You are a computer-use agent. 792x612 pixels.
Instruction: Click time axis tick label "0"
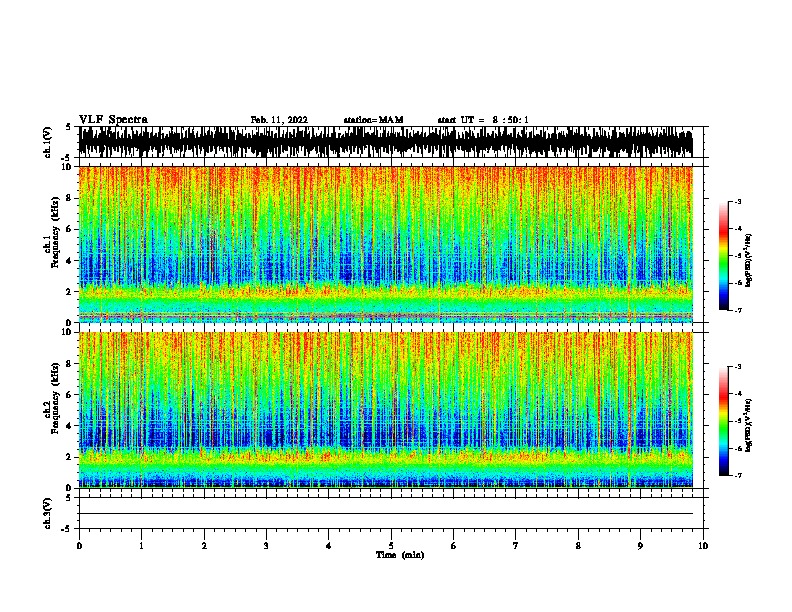79,546
